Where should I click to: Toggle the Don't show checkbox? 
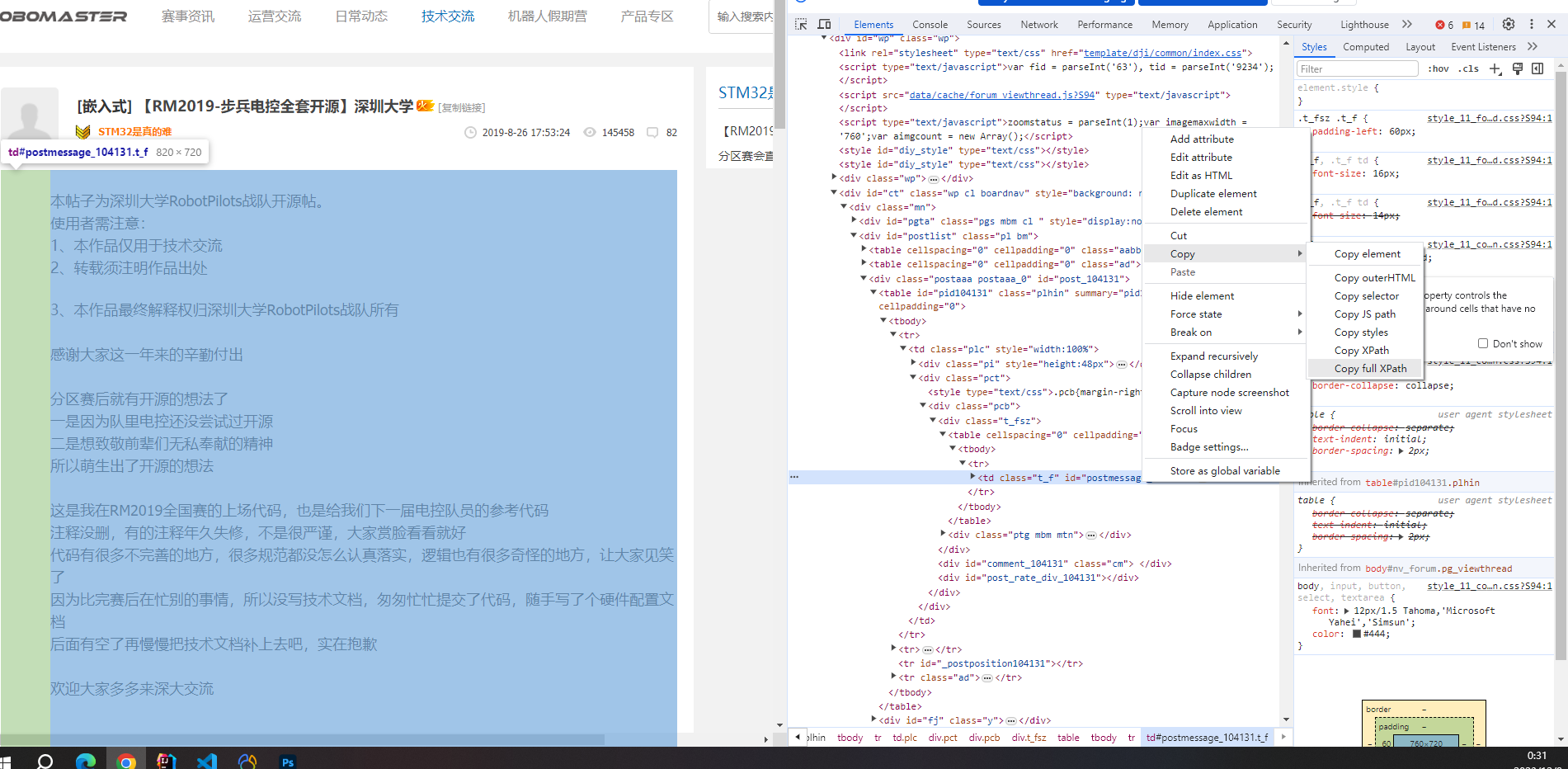coord(1483,343)
